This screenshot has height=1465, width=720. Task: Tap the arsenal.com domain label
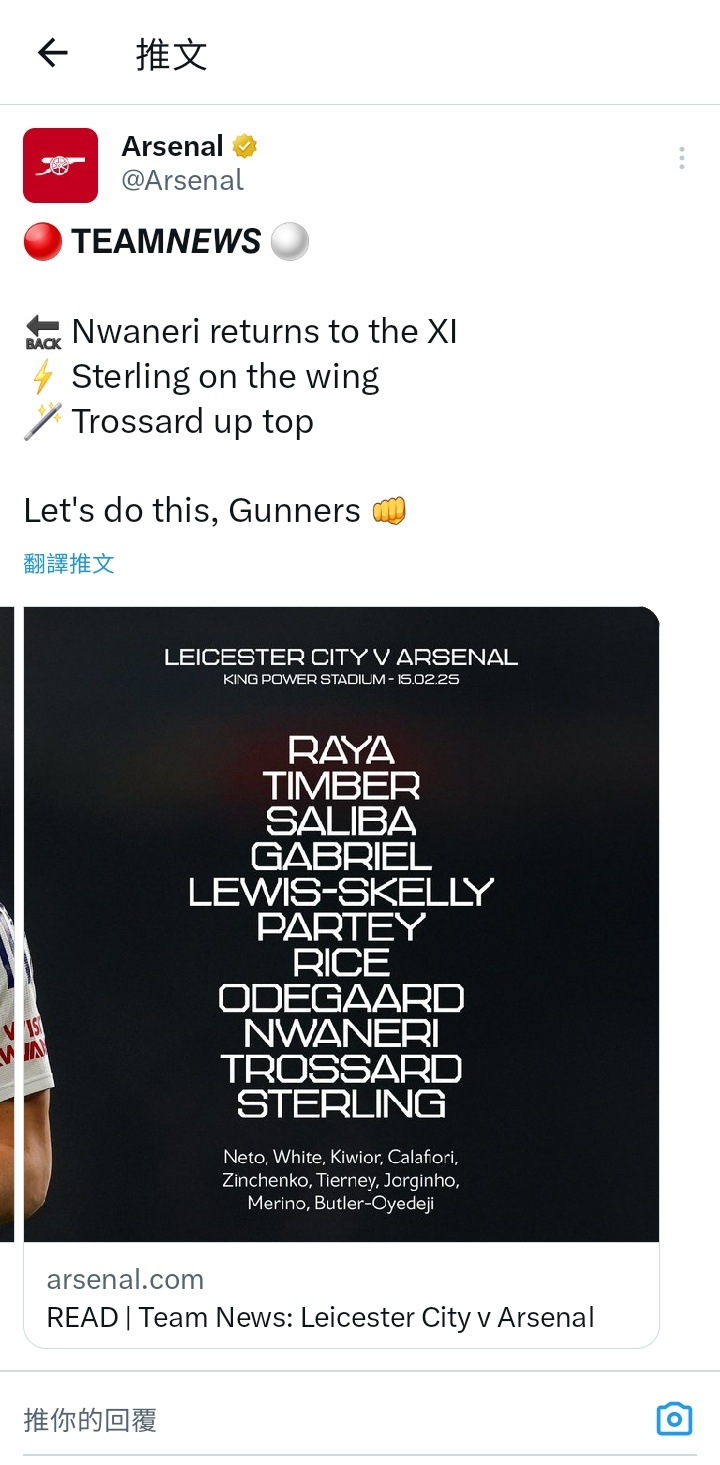tap(125, 1279)
